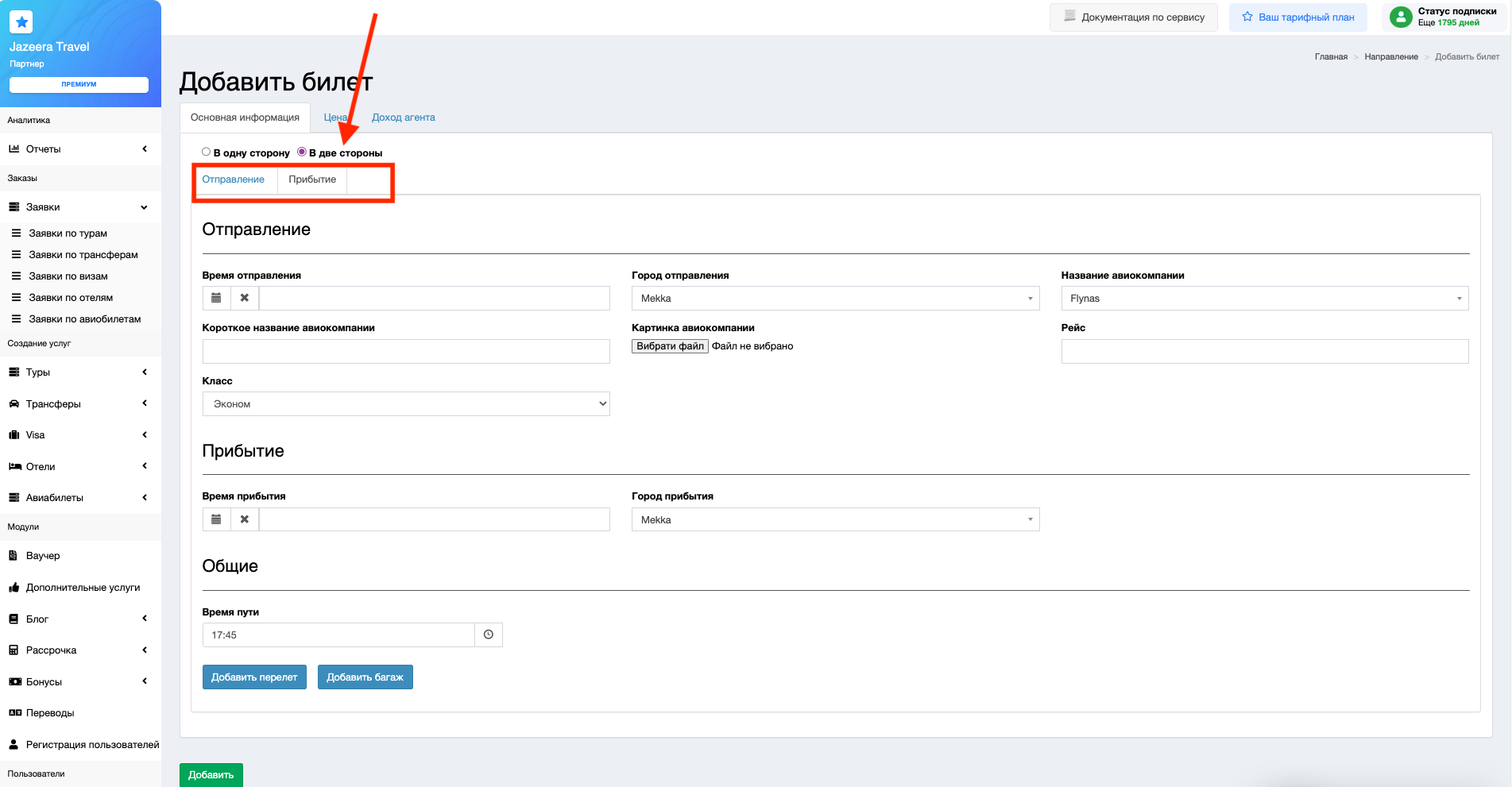
Task: Click the green user profile avatar icon
Action: [x=1401, y=17]
